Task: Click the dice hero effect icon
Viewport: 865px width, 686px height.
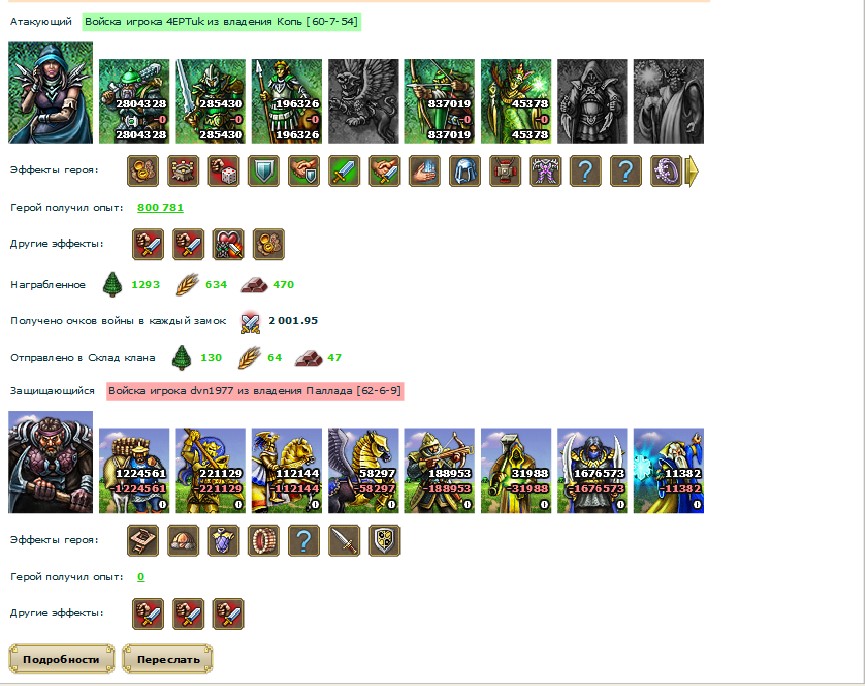Action: [x=223, y=171]
